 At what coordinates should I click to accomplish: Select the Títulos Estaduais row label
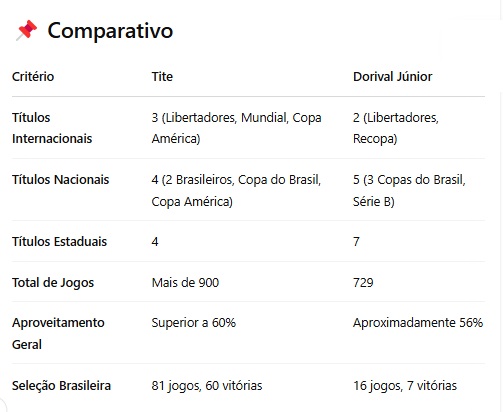[x=59, y=242]
